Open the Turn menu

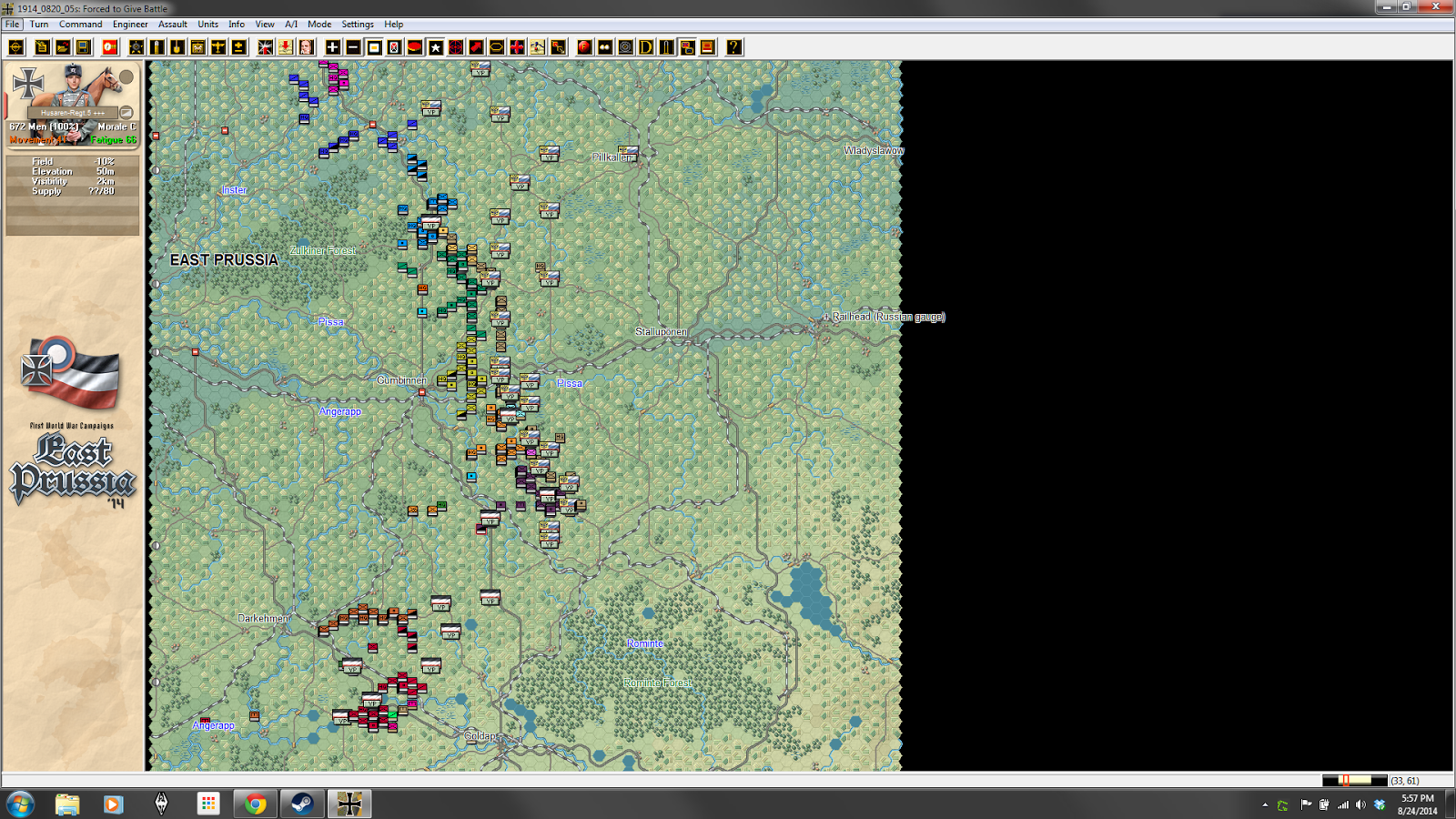coord(39,25)
